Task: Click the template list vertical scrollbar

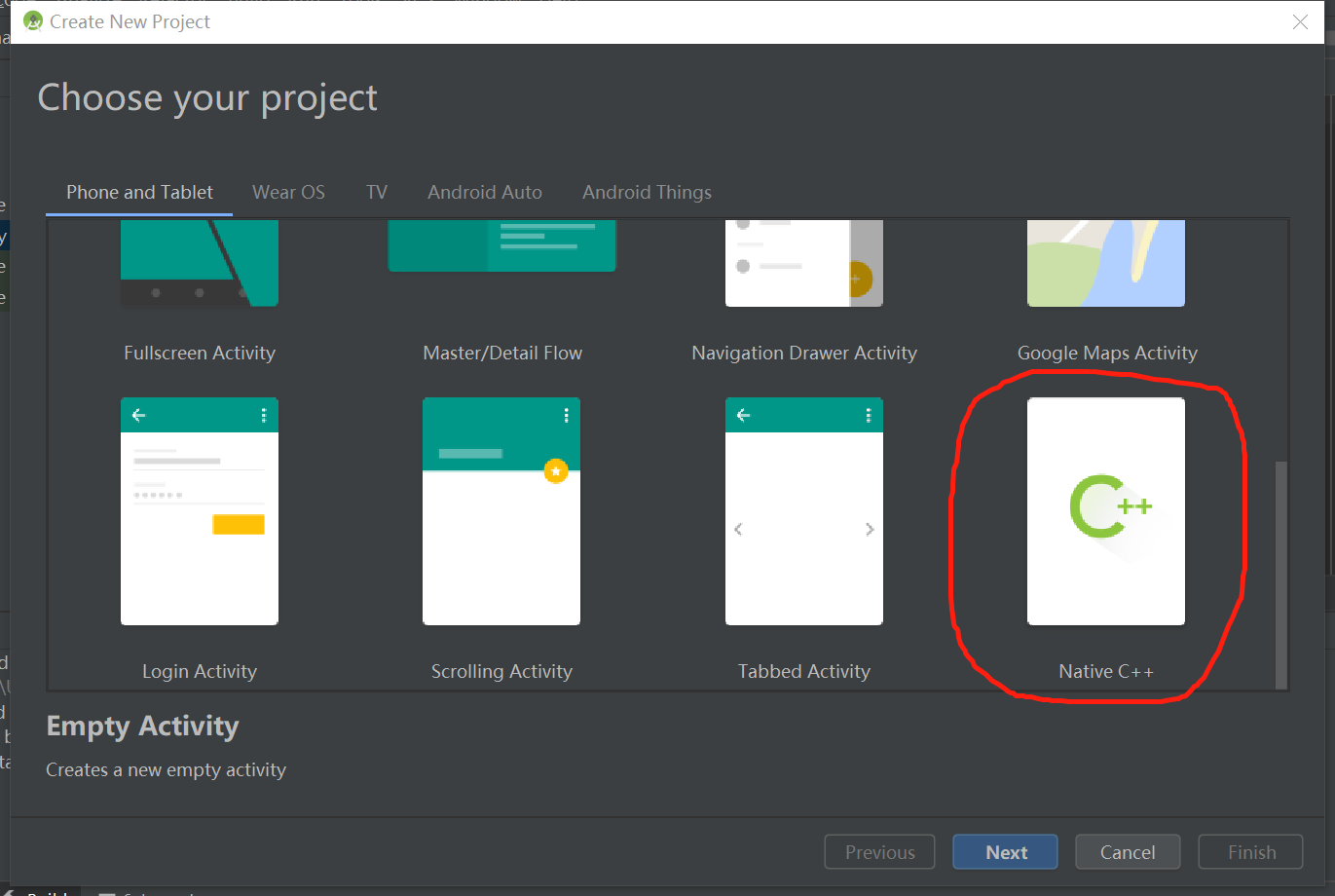Action: (1281, 575)
